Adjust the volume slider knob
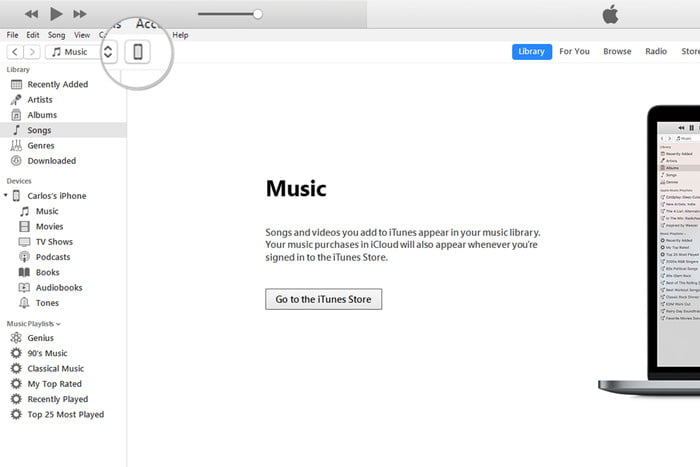Viewport: 700px width, 467px height. pyautogui.click(x=258, y=14)
